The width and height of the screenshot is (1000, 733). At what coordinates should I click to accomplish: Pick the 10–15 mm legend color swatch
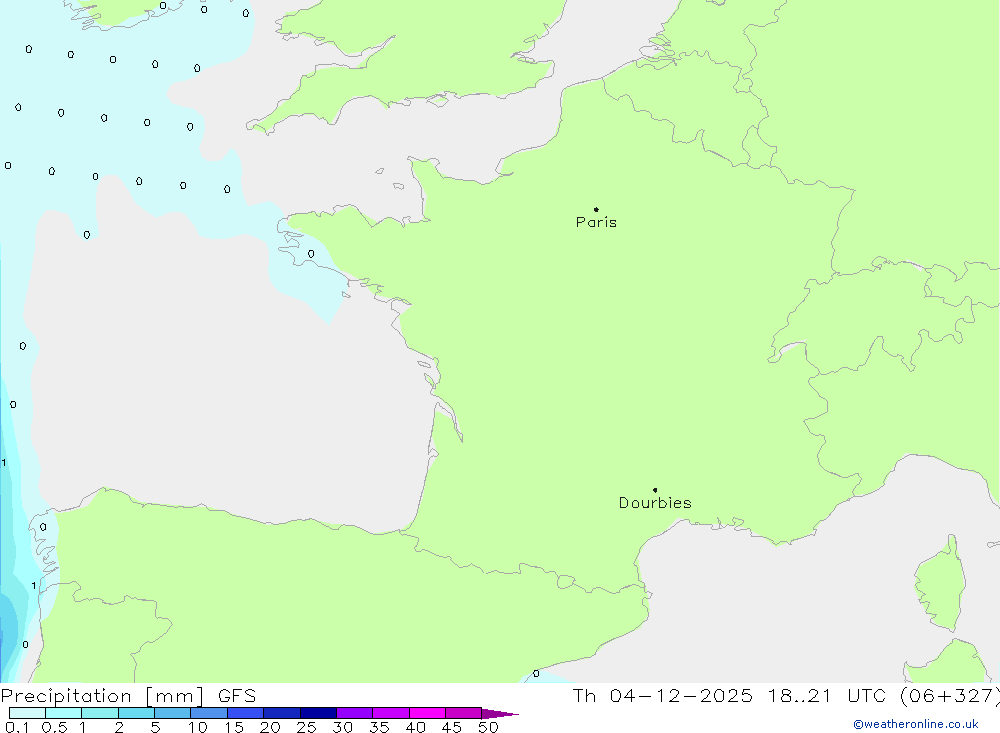pos(209,713)
